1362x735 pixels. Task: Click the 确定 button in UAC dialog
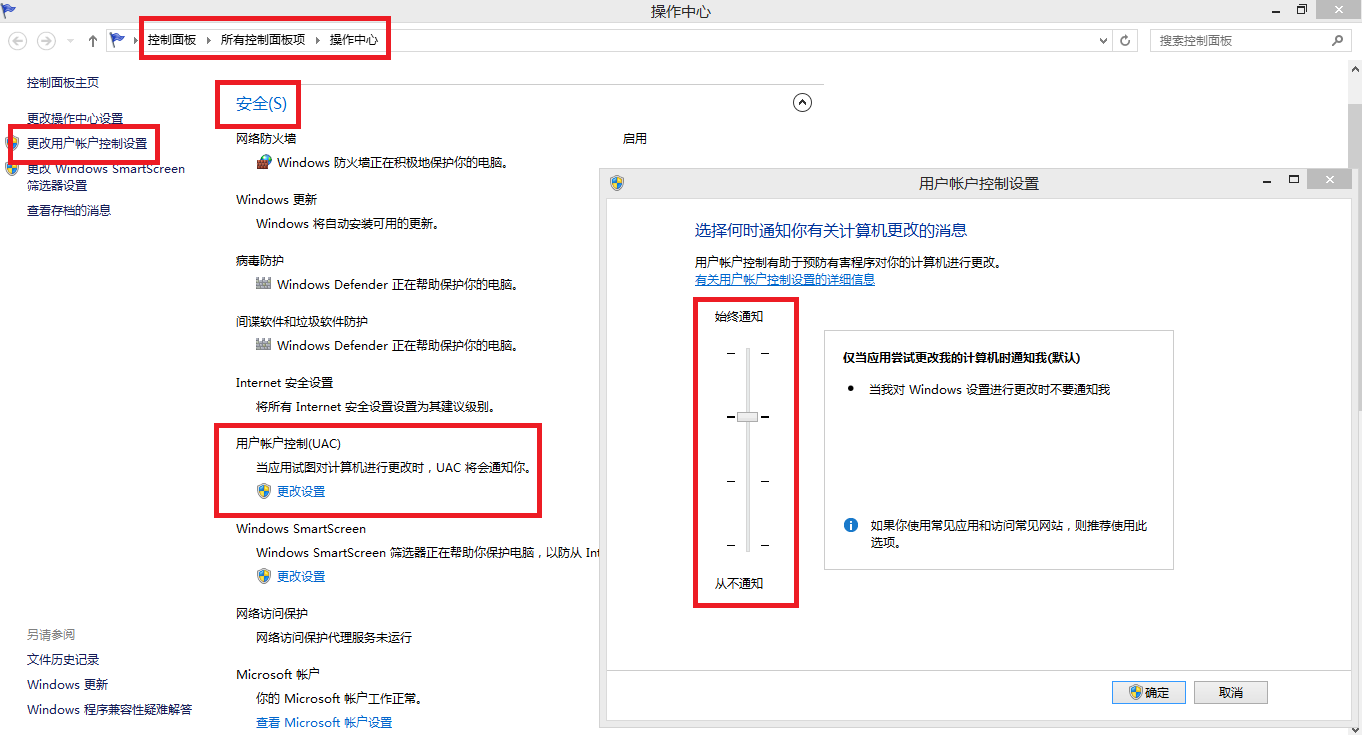(x=1148, y=692)
